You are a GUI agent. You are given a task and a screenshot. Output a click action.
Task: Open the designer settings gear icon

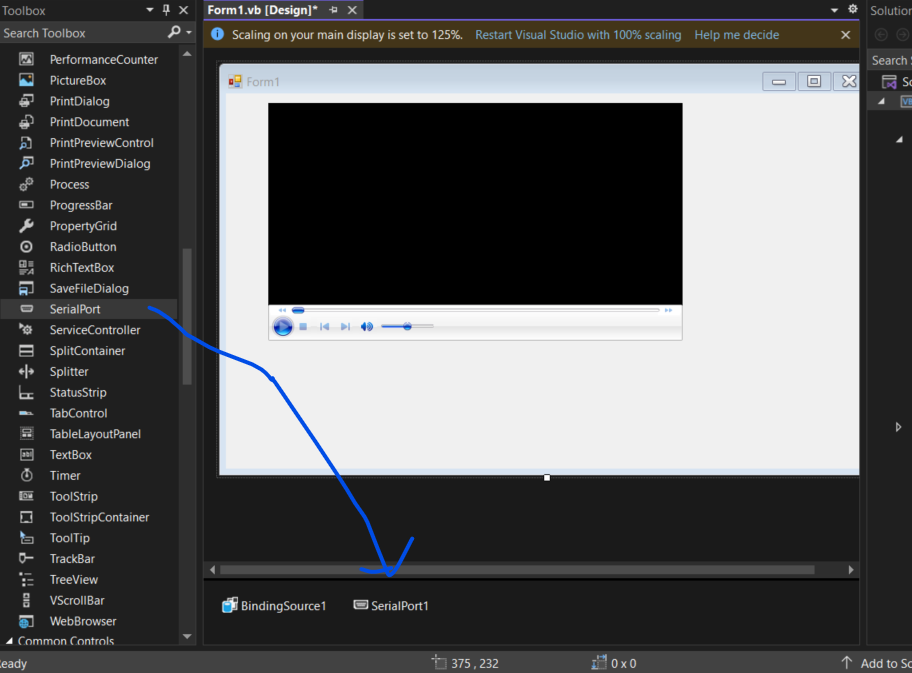pyautogui.click(x=852, y=9)
